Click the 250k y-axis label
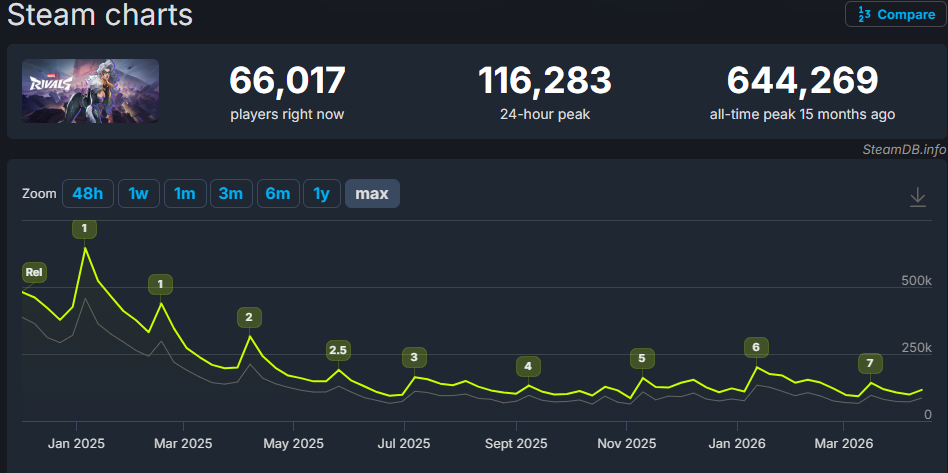Viewport: 948px width, 473px height. tap(916, 347)
